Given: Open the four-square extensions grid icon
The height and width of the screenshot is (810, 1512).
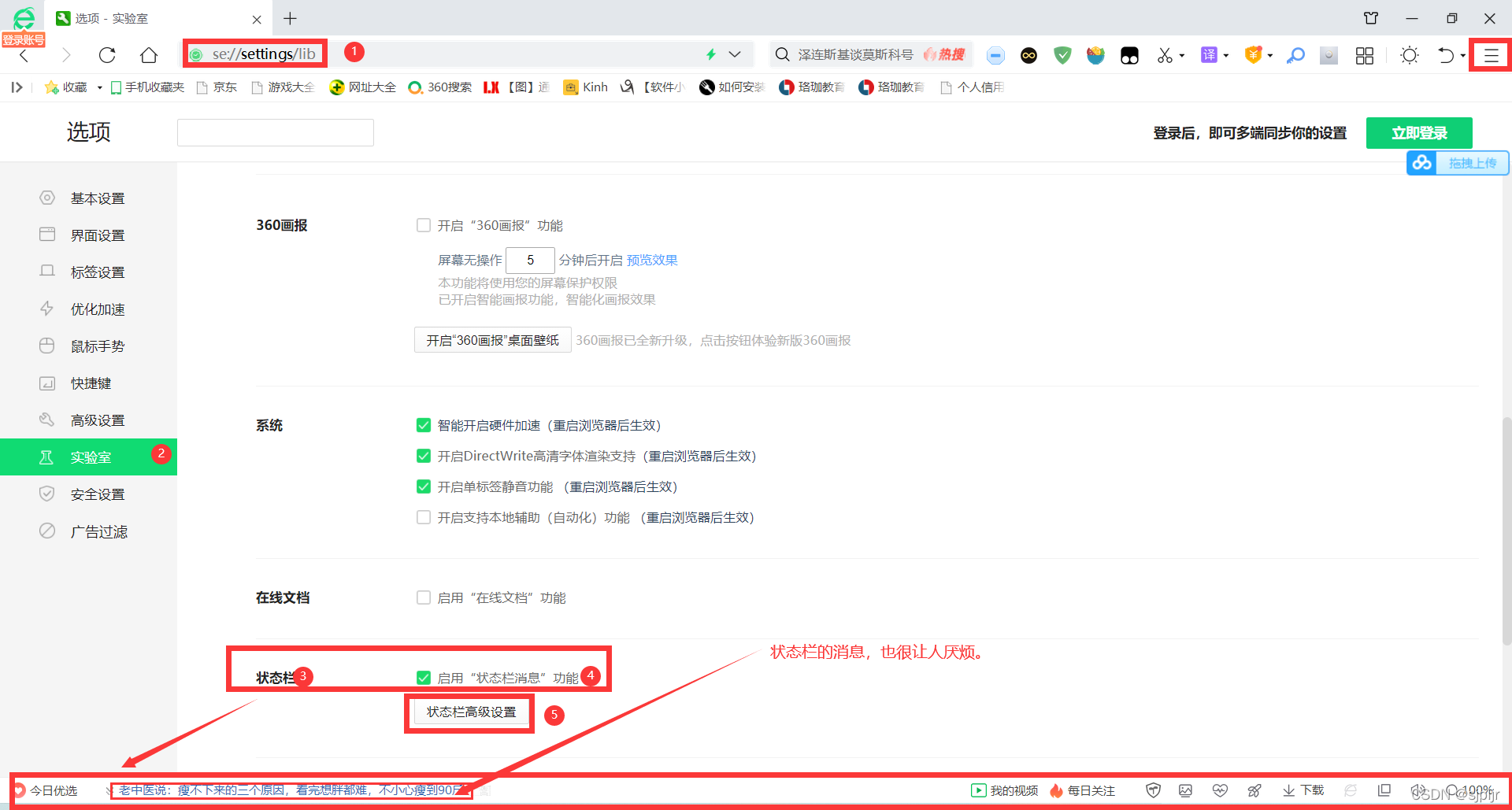Looking at the screenshot, I should [x=1364, y=55].
